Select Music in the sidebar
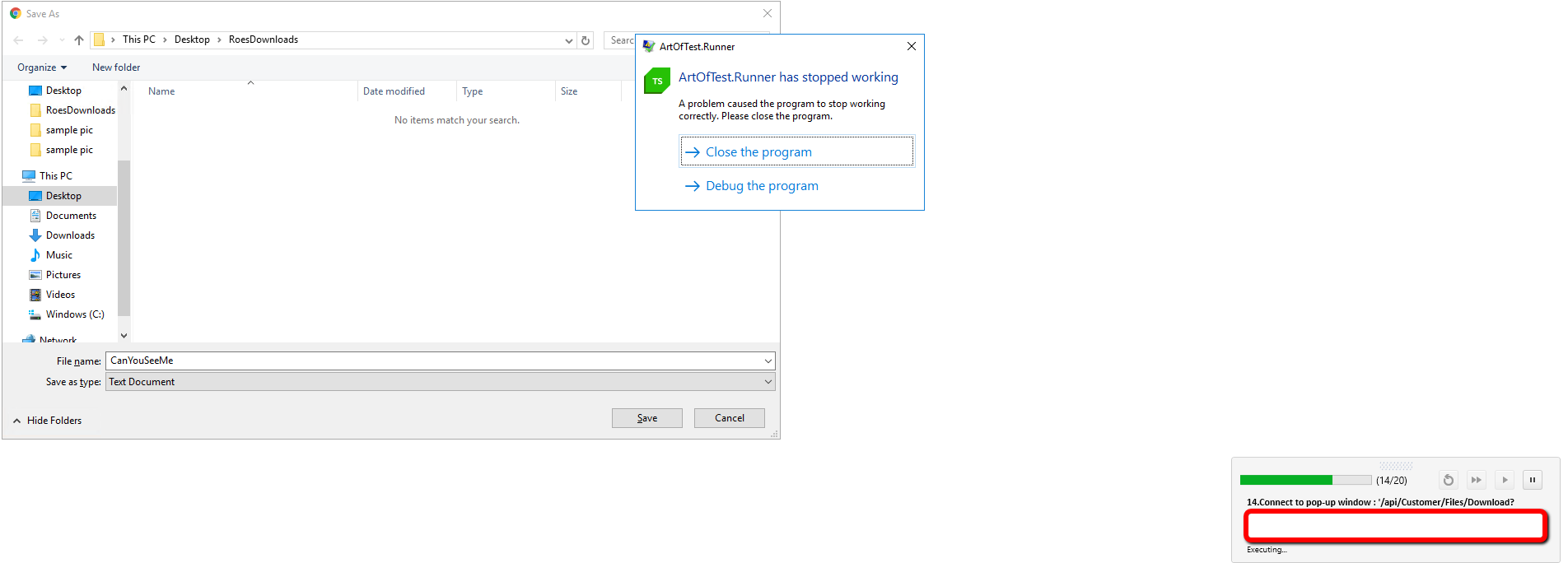1568x563 pixels. pos(59,255)
